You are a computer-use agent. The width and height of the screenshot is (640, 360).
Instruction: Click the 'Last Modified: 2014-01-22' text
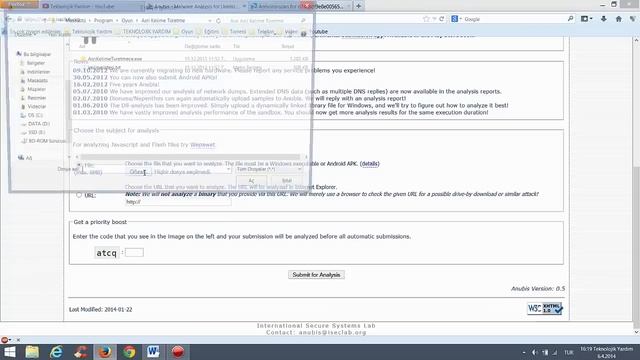click(100, 309)
